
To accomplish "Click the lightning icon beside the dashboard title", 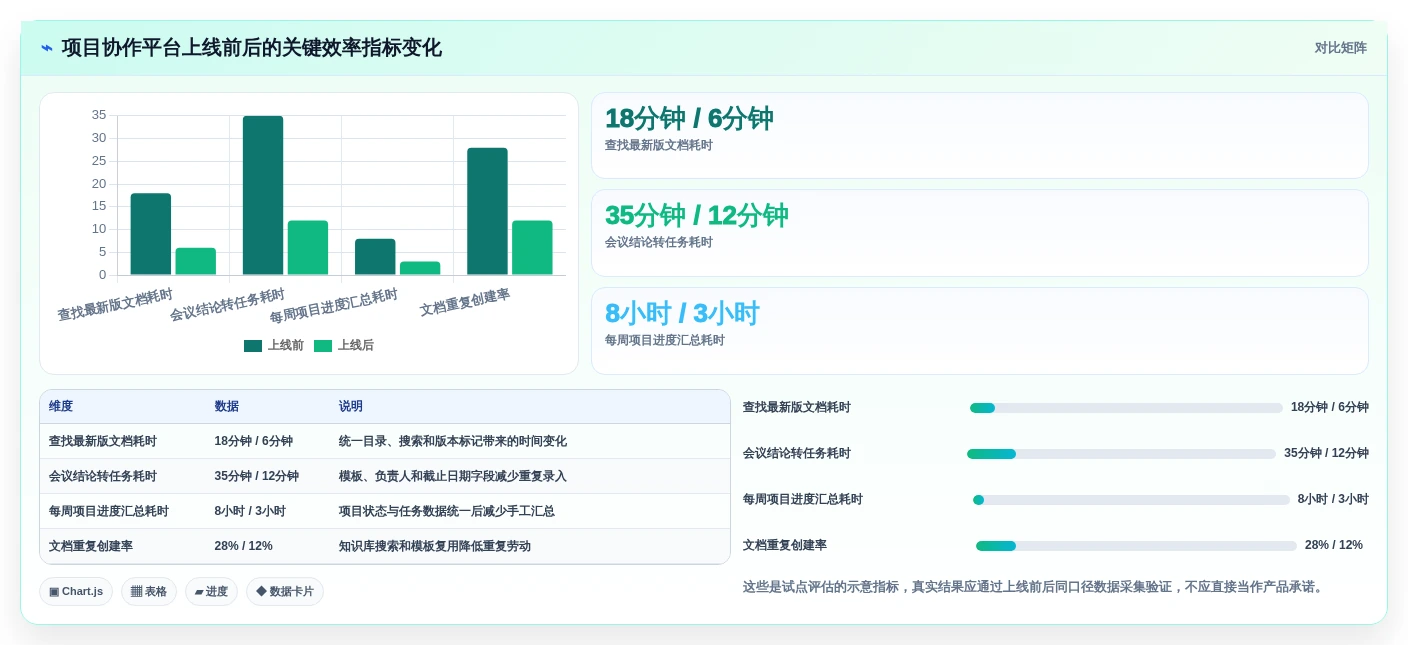I will 47,48.
